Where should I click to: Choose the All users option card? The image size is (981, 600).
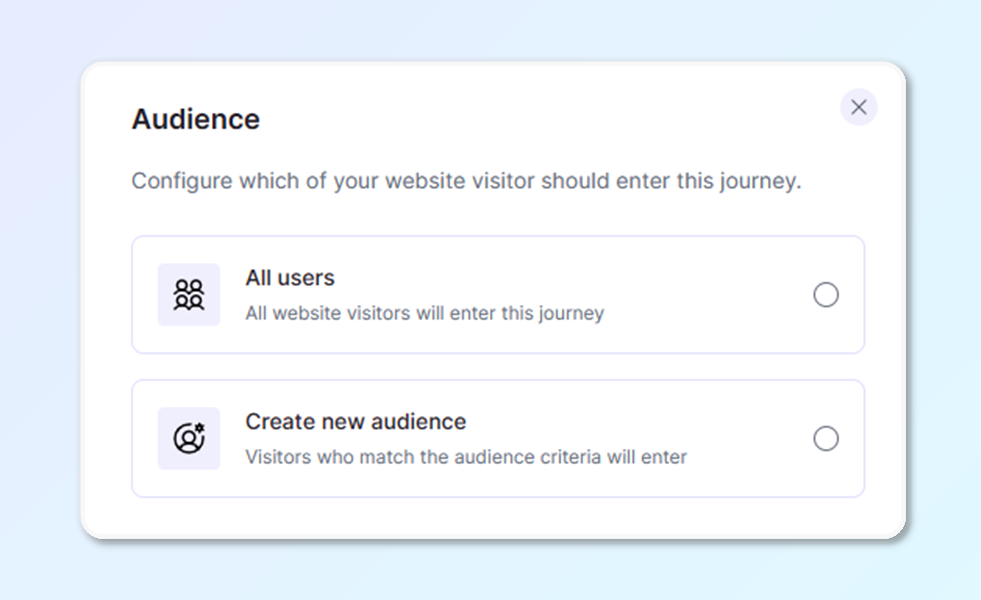tap(700, 295)
